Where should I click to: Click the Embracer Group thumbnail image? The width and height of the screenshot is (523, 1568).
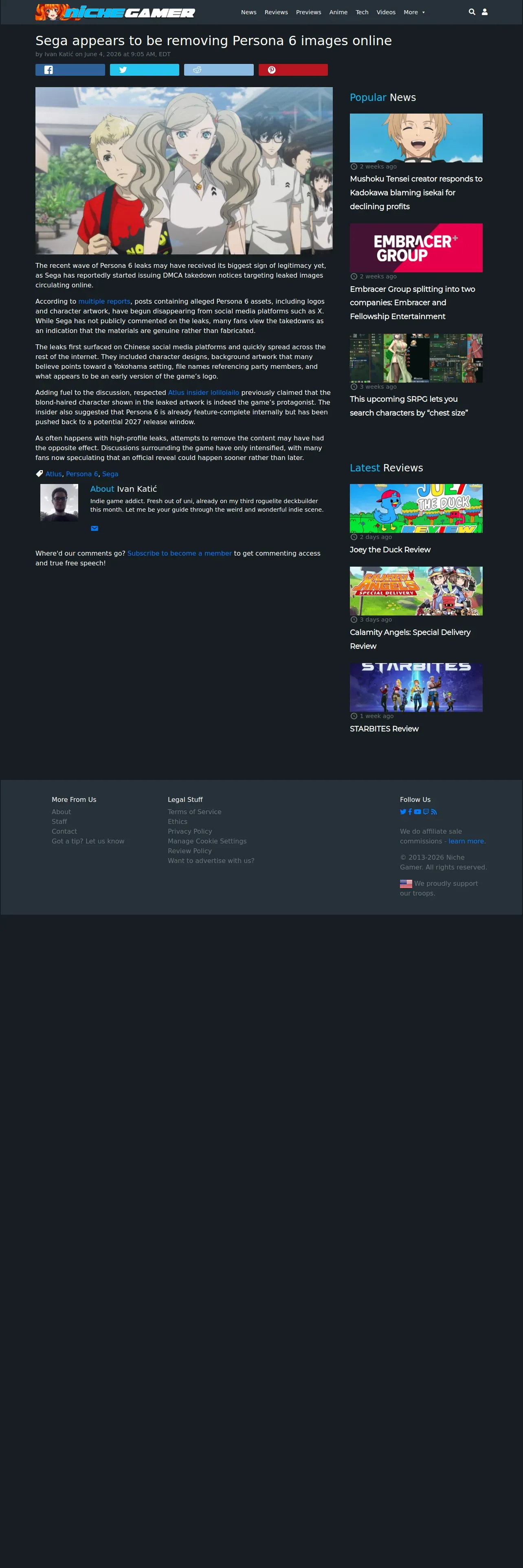coord(416,248)
